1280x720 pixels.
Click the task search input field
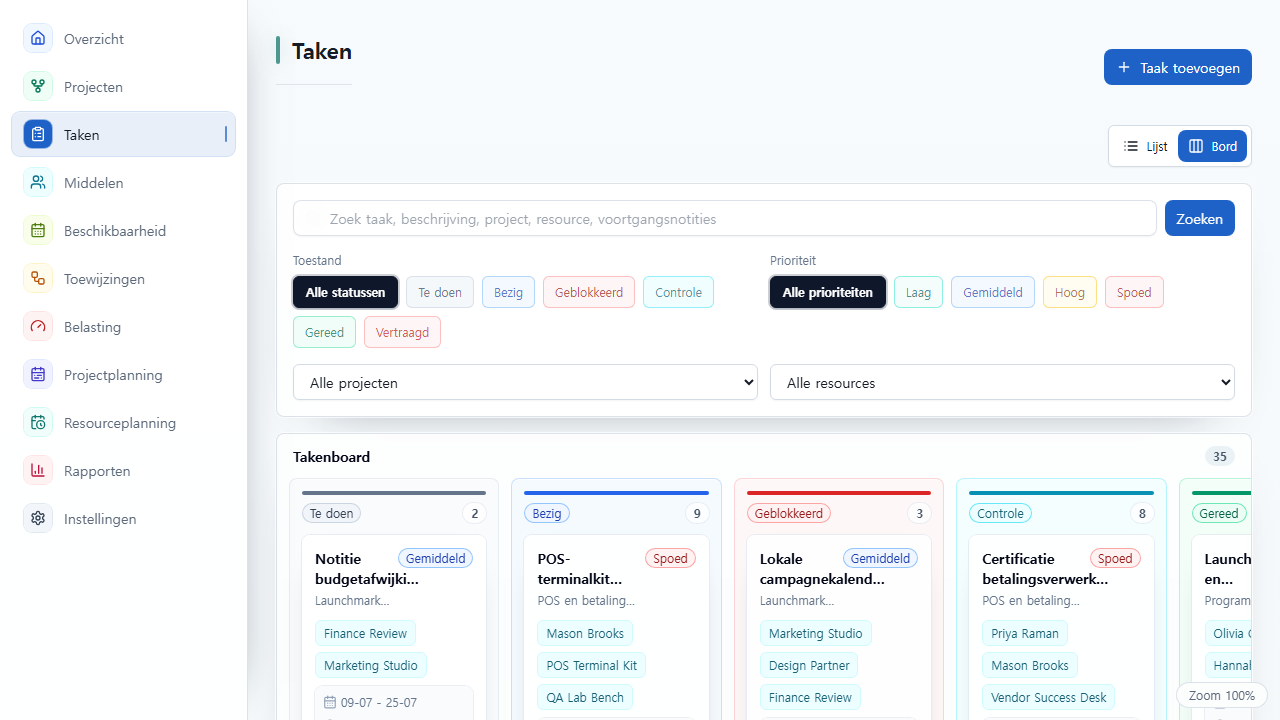click(x=725, y=218)
